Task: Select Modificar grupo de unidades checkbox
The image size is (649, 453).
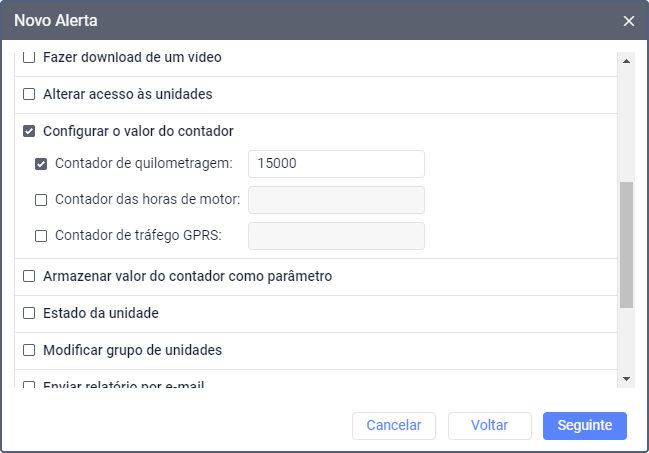Action: point(29,350)
